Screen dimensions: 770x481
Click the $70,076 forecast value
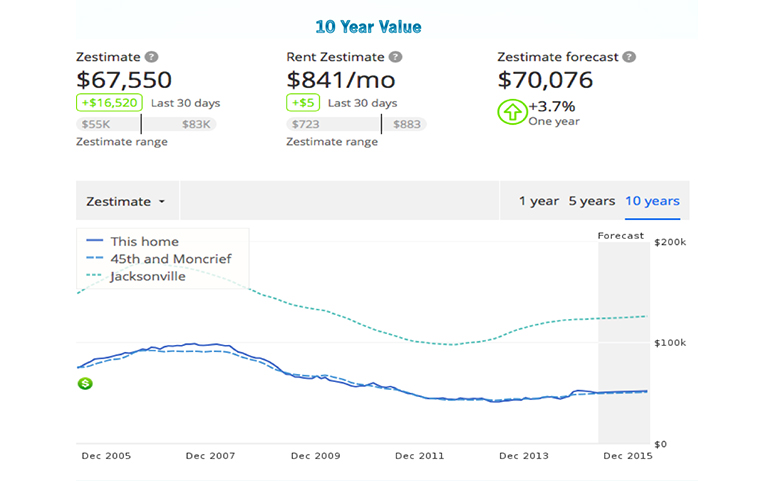point(545,80)
